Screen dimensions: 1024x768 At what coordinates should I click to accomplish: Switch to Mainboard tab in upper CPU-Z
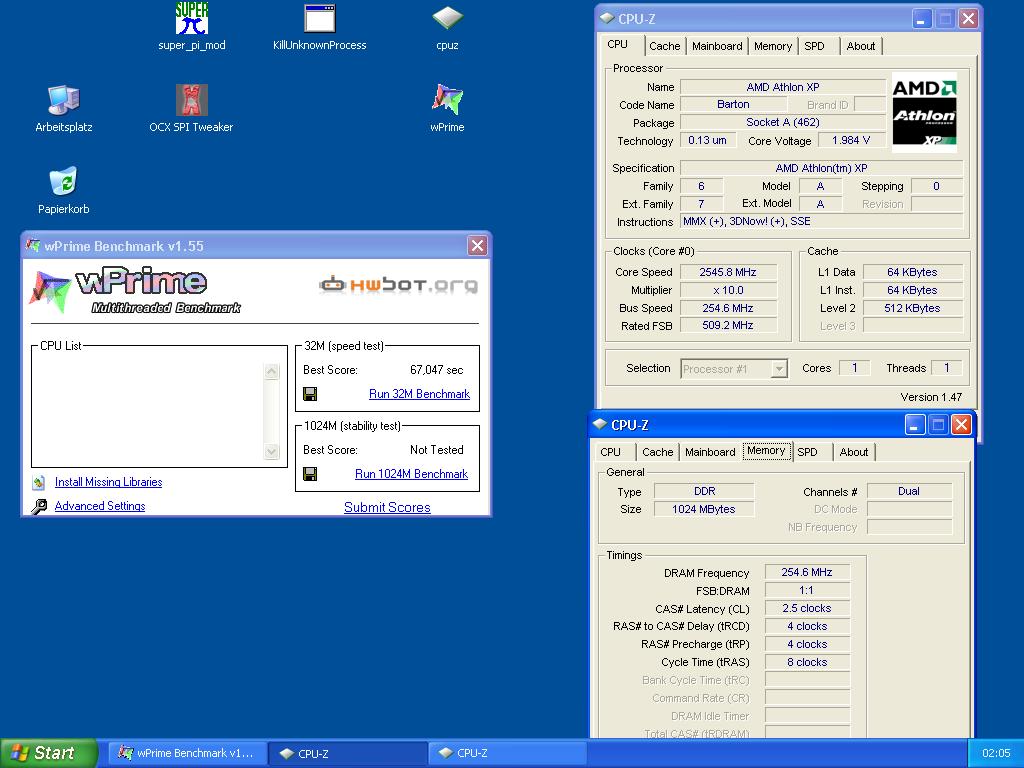(x=717, y=46)
